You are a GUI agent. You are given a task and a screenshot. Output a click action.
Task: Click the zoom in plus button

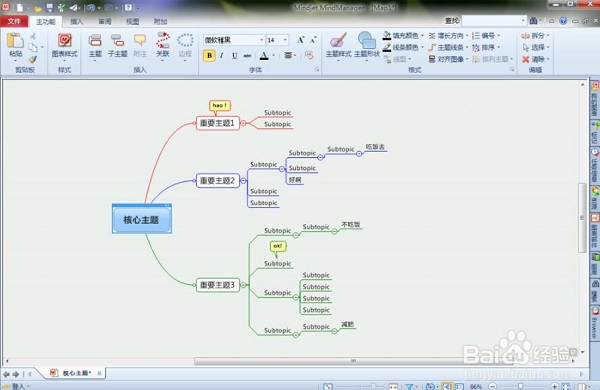pyautogui.click(x=554, y=386)
